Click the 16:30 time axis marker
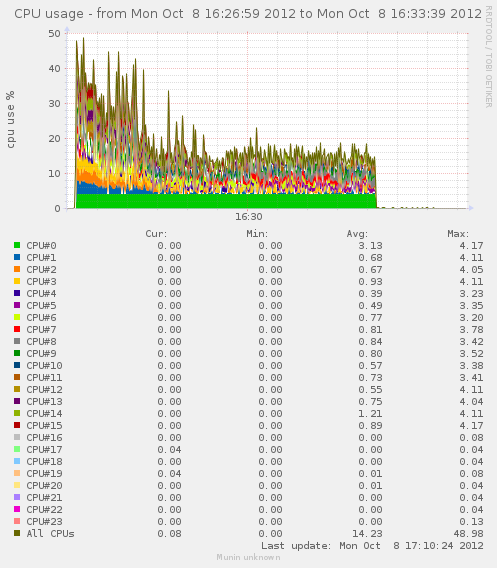This screenshot has width=497, height=568. [x=248, y=217]
